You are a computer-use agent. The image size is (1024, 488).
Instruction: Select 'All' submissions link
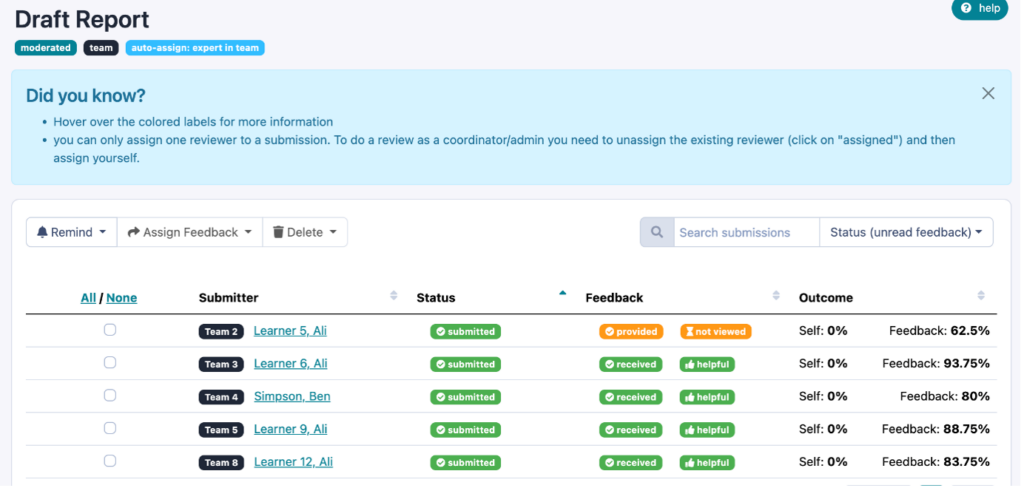(88, 298)
